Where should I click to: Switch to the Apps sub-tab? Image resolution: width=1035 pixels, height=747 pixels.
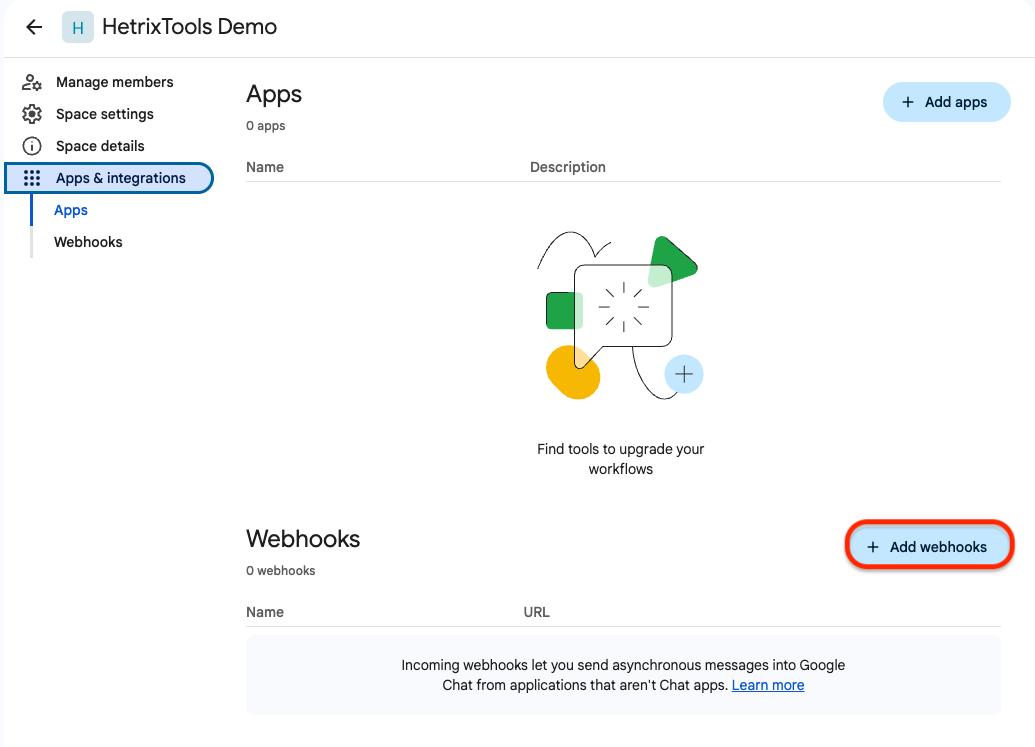click(71, 210)
